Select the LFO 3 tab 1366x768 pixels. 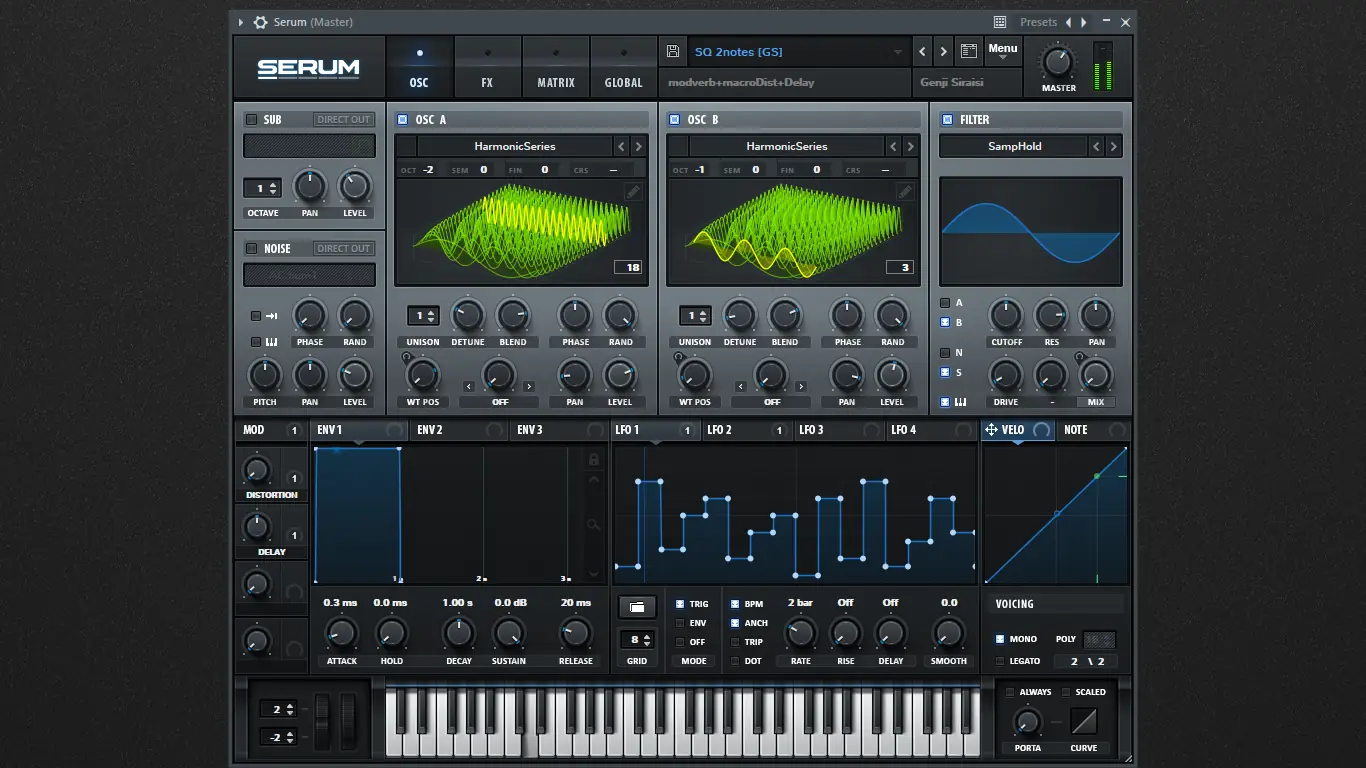coord(841,430)
